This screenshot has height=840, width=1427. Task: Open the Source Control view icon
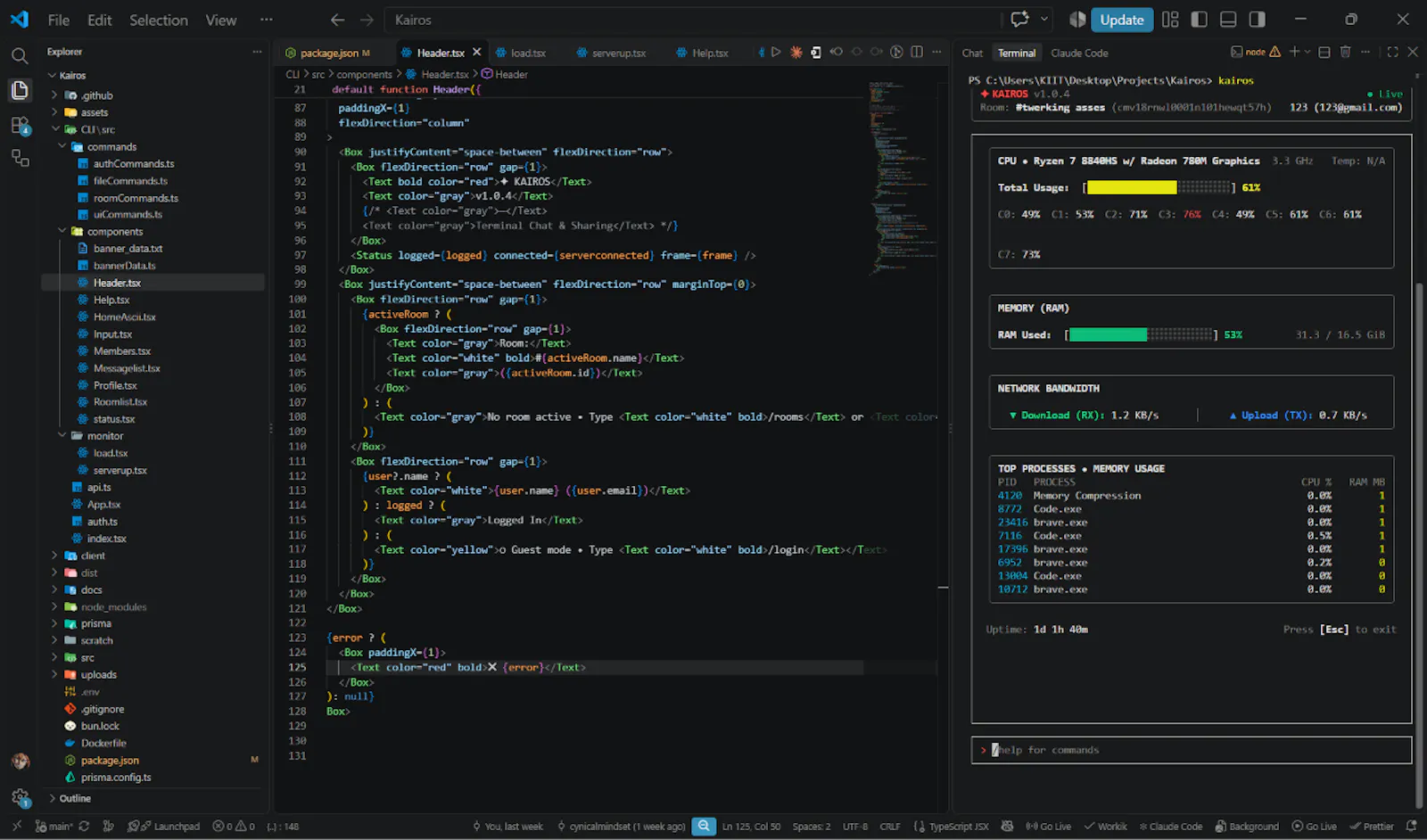click(20, 159)
